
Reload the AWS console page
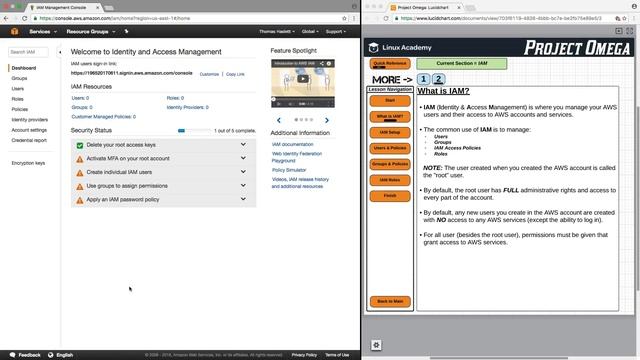coord(24,18)
